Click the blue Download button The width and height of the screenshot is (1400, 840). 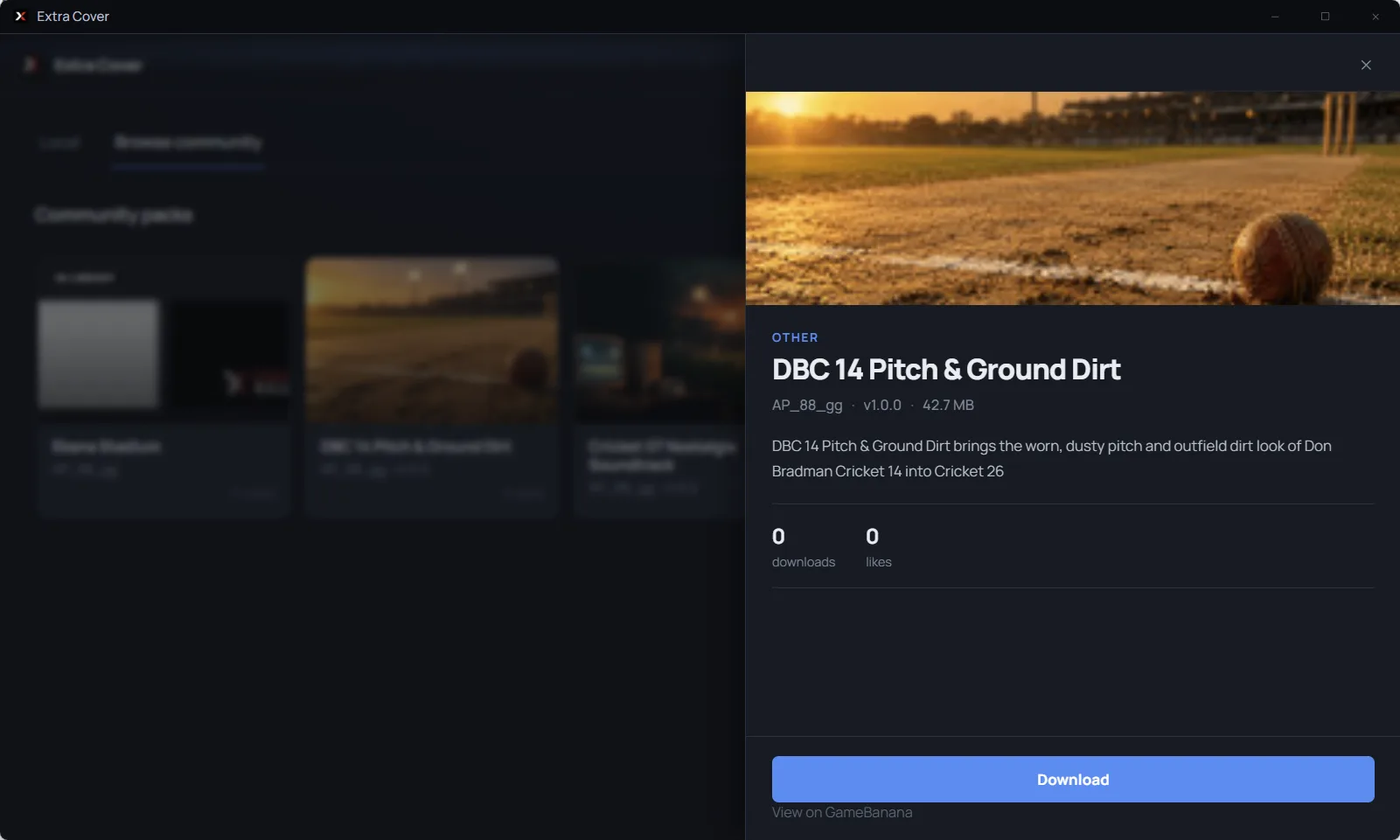pyautogui.click(x=1073, y=779)
